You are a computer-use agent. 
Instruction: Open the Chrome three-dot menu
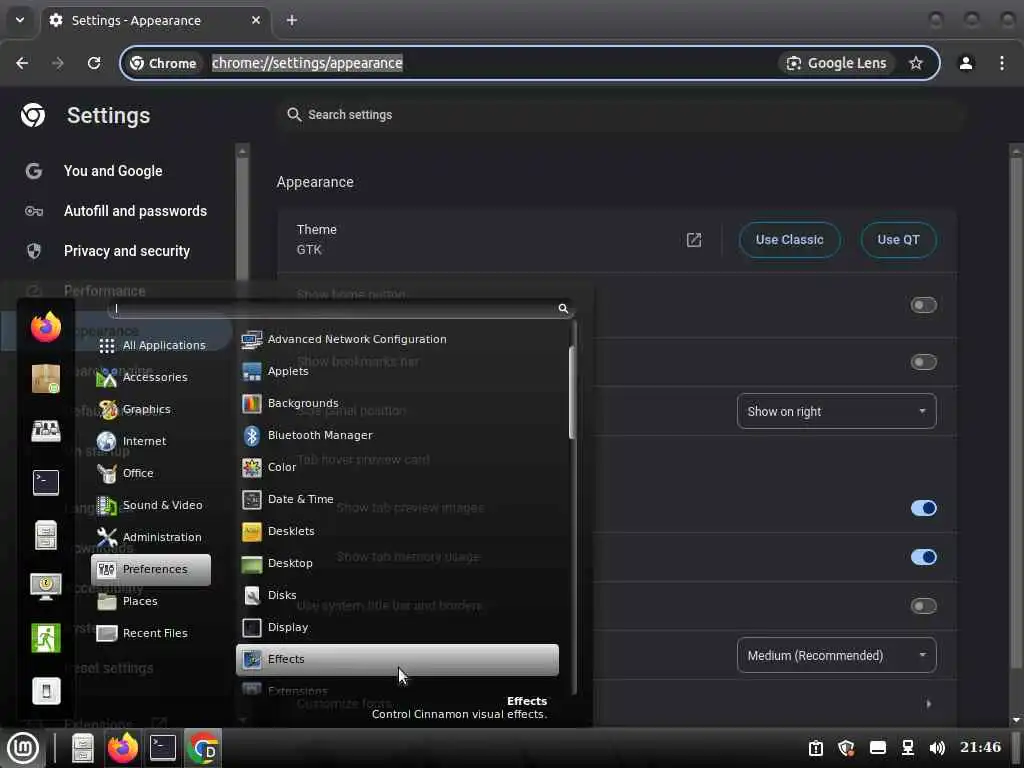coord(1002,63)
